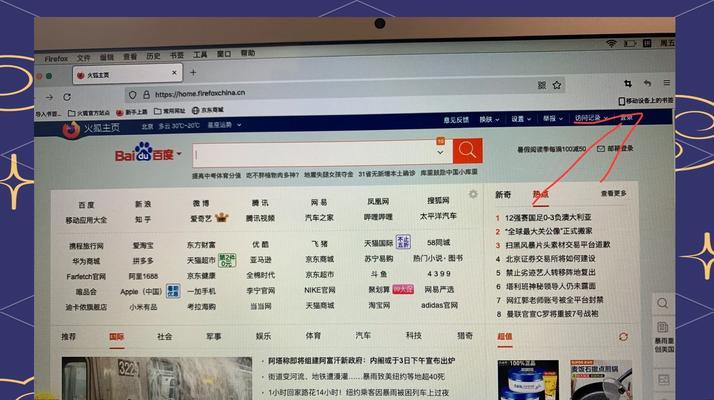Open the 帮助 menu
The image size is (714, 400).
(248, 53)
